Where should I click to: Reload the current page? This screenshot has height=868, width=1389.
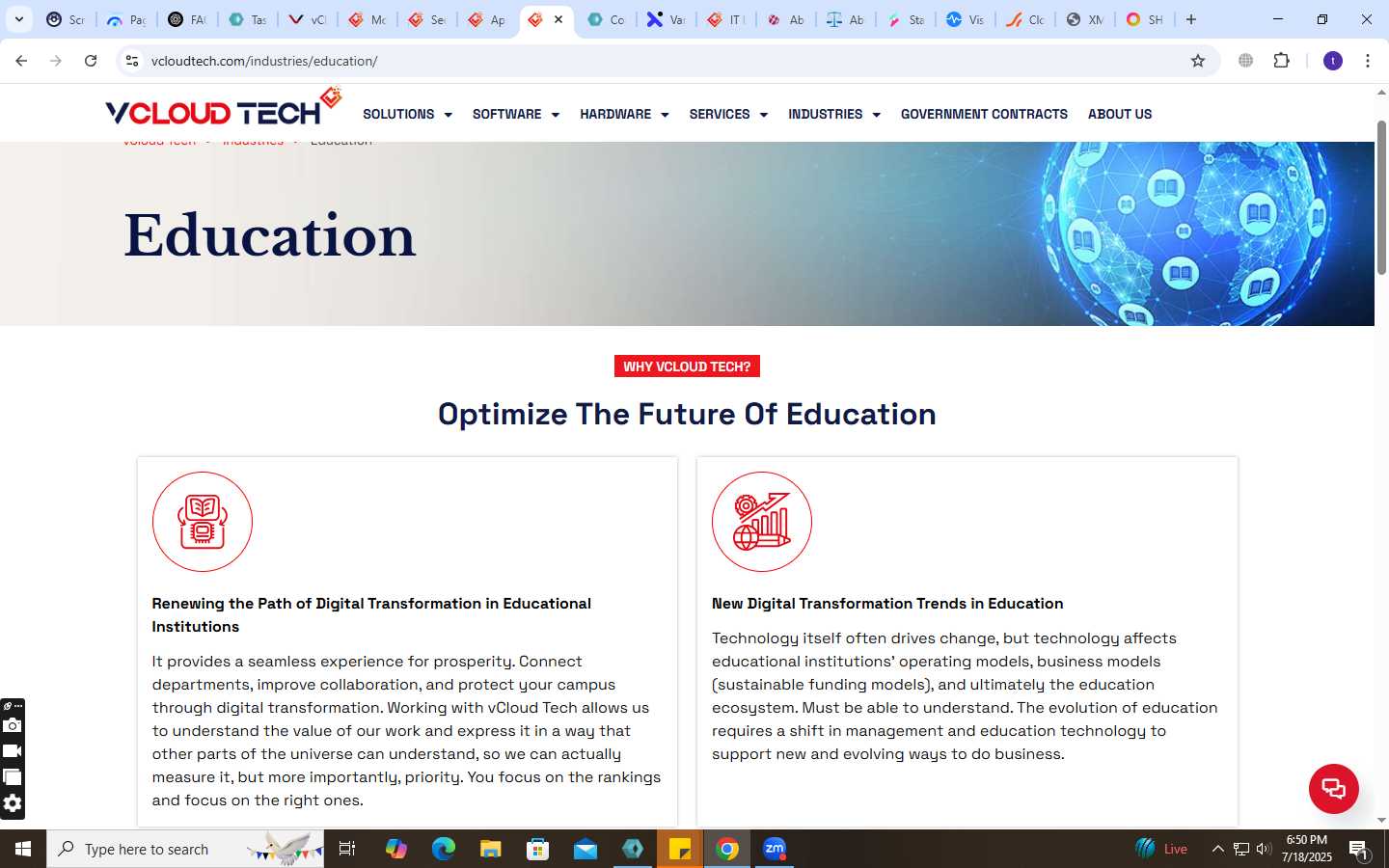pos(91,61)
